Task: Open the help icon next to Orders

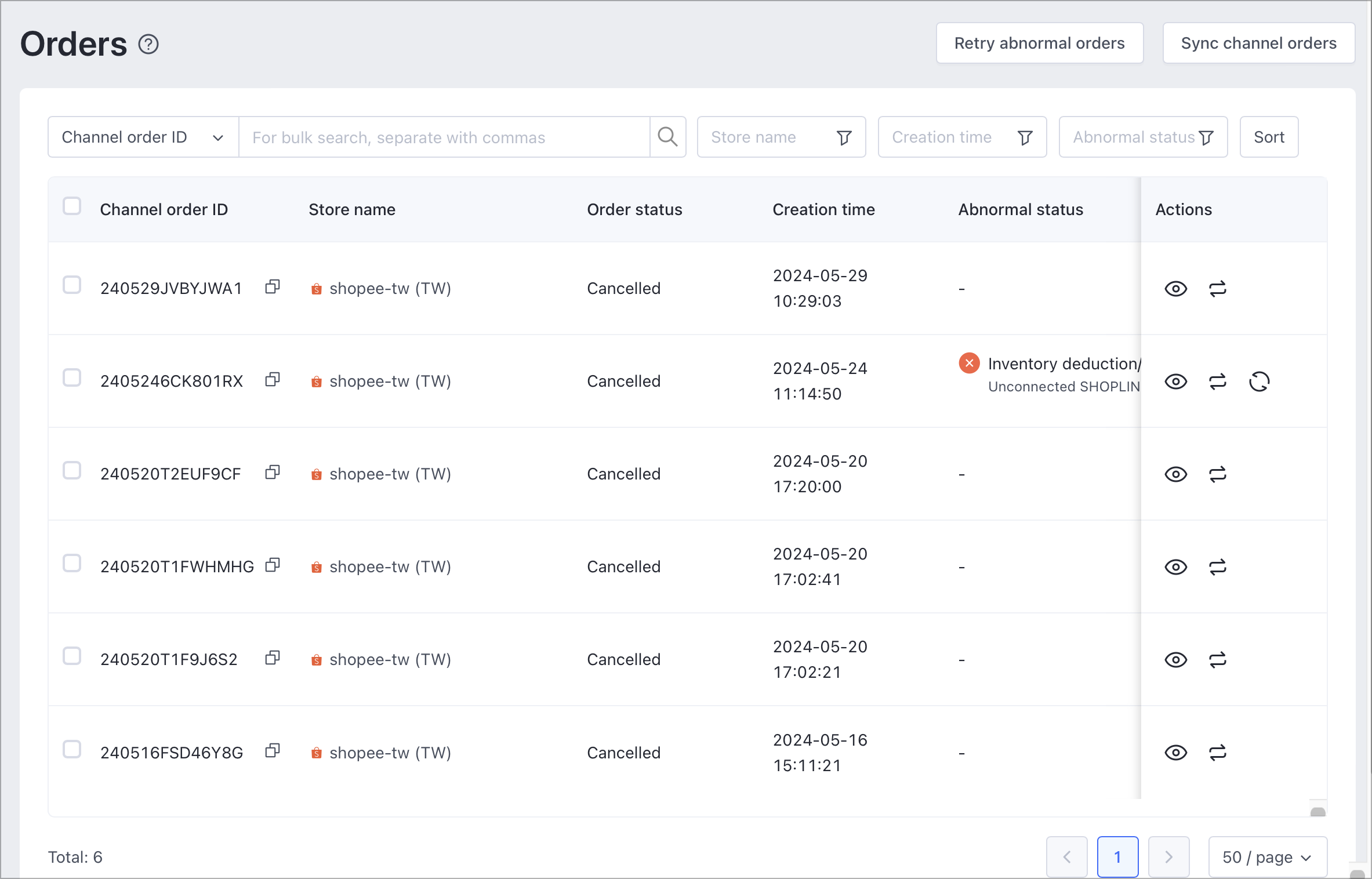Action: coord(148,44)
